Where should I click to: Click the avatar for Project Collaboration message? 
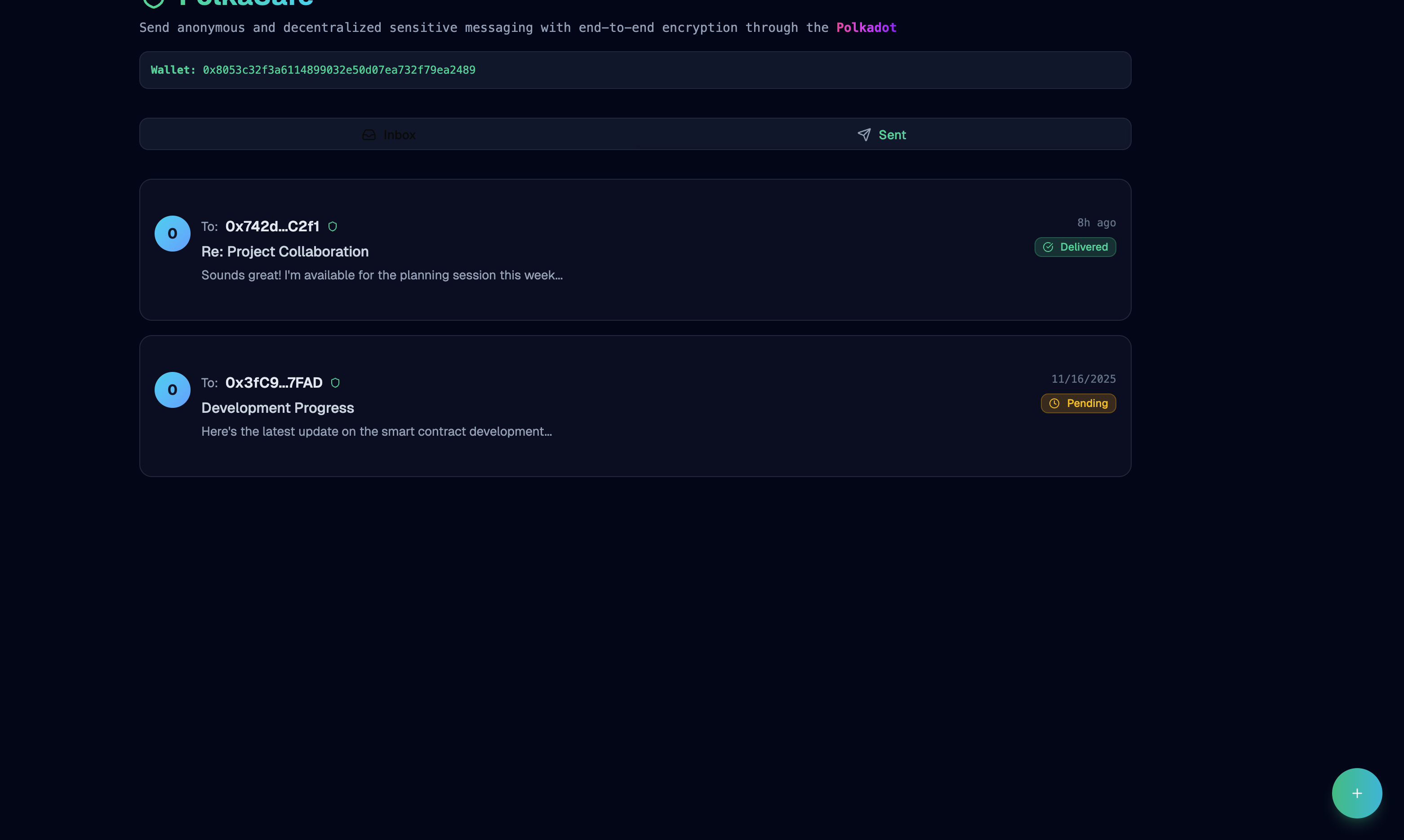[x=172, y=233]
